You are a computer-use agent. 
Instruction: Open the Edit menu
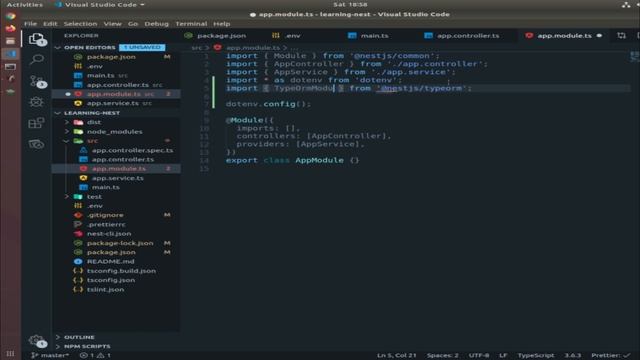[50, 24]
